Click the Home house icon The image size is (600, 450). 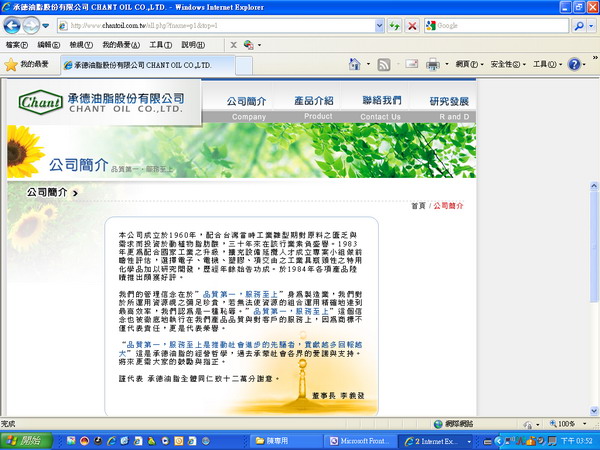[x=355, y=64]
